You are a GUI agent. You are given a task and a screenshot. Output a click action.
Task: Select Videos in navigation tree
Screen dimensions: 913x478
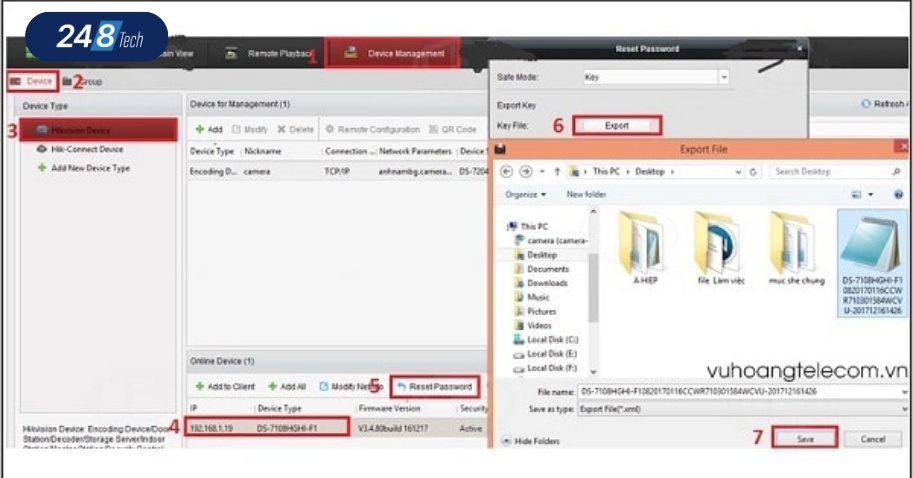(533, 325)
